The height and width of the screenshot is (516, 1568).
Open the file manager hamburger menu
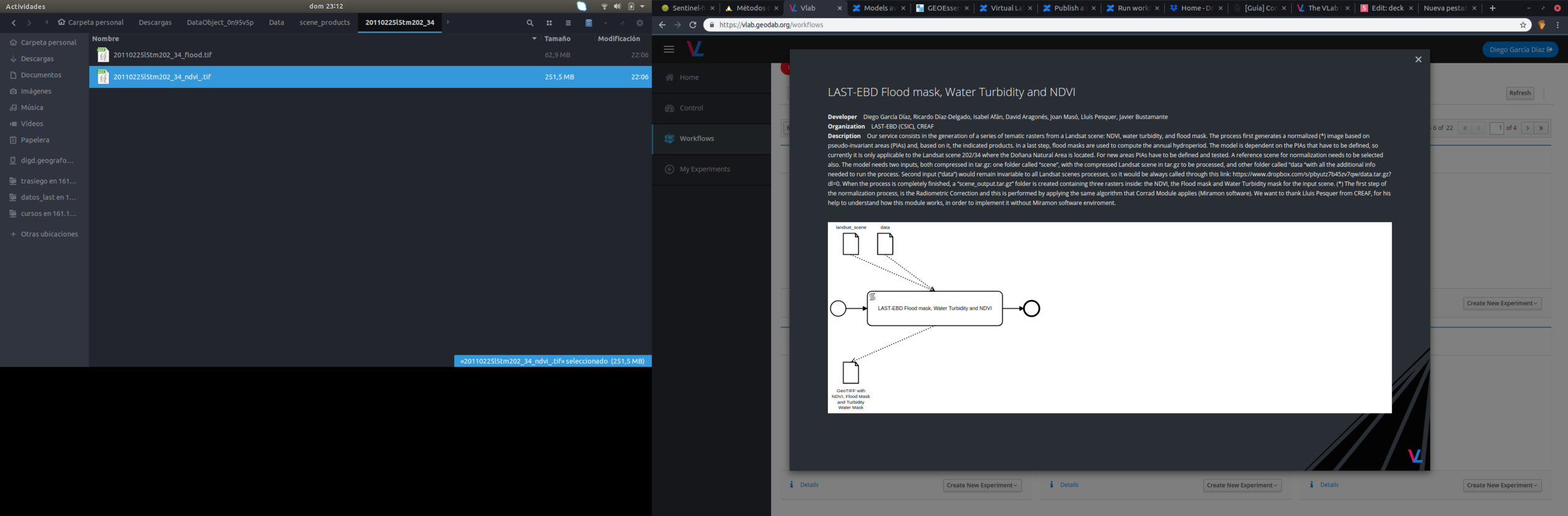(x=568, y=23)
